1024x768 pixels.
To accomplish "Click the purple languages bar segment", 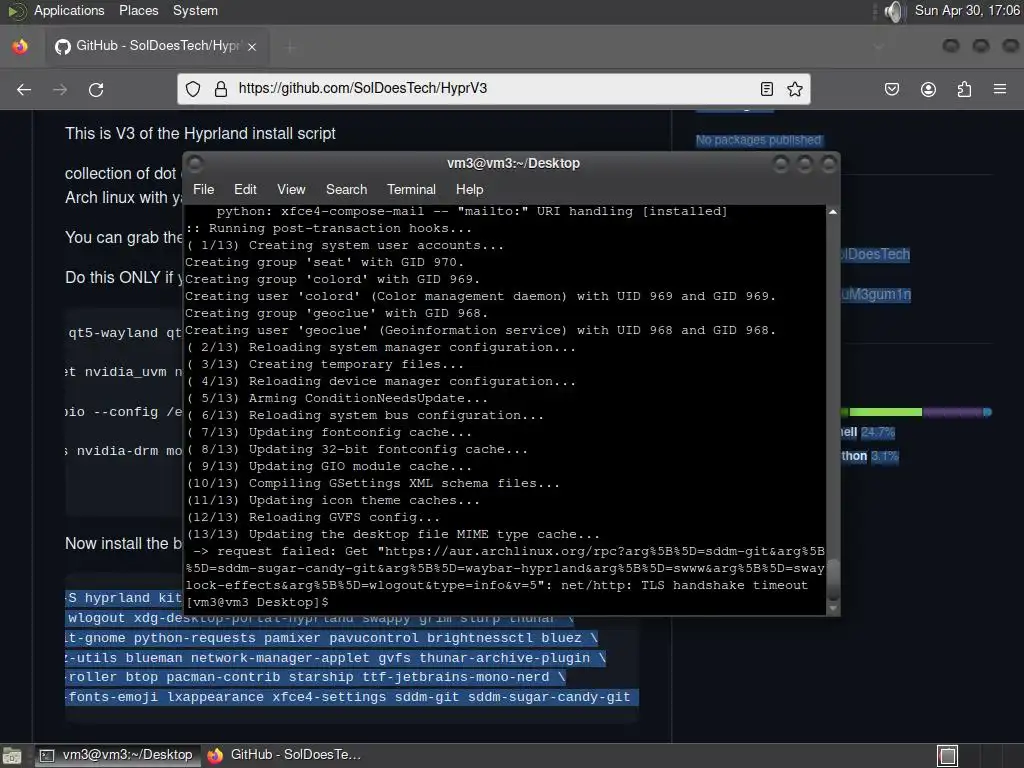I will [953, 412].
